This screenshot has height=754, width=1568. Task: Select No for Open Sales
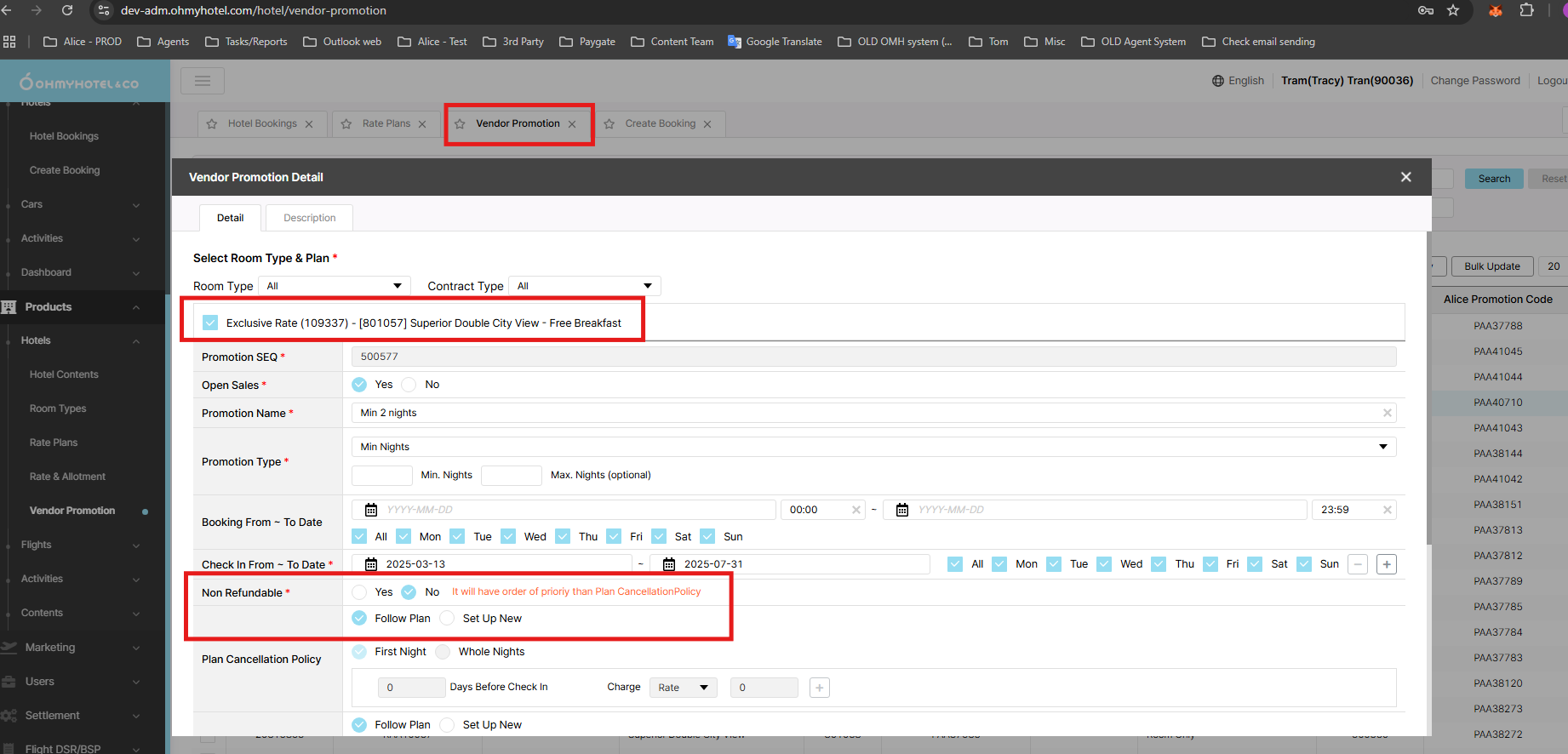tap(409, 385)
